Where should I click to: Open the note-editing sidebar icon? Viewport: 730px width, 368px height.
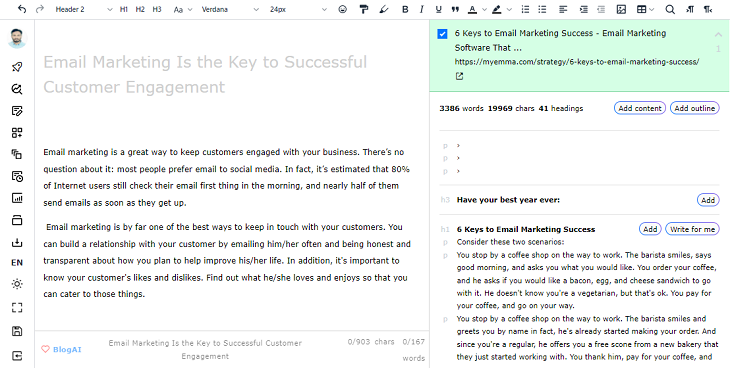tap(17, 111)
